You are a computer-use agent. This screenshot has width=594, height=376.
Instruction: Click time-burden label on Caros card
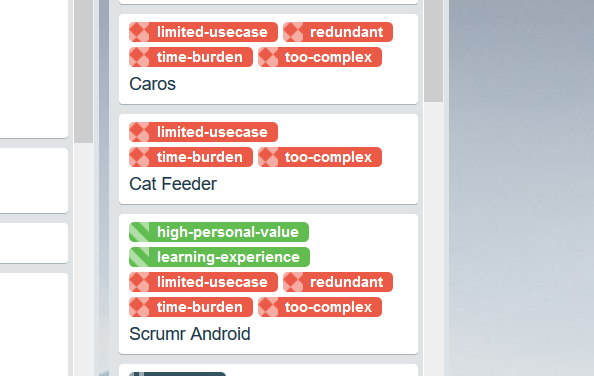point(191,57)
